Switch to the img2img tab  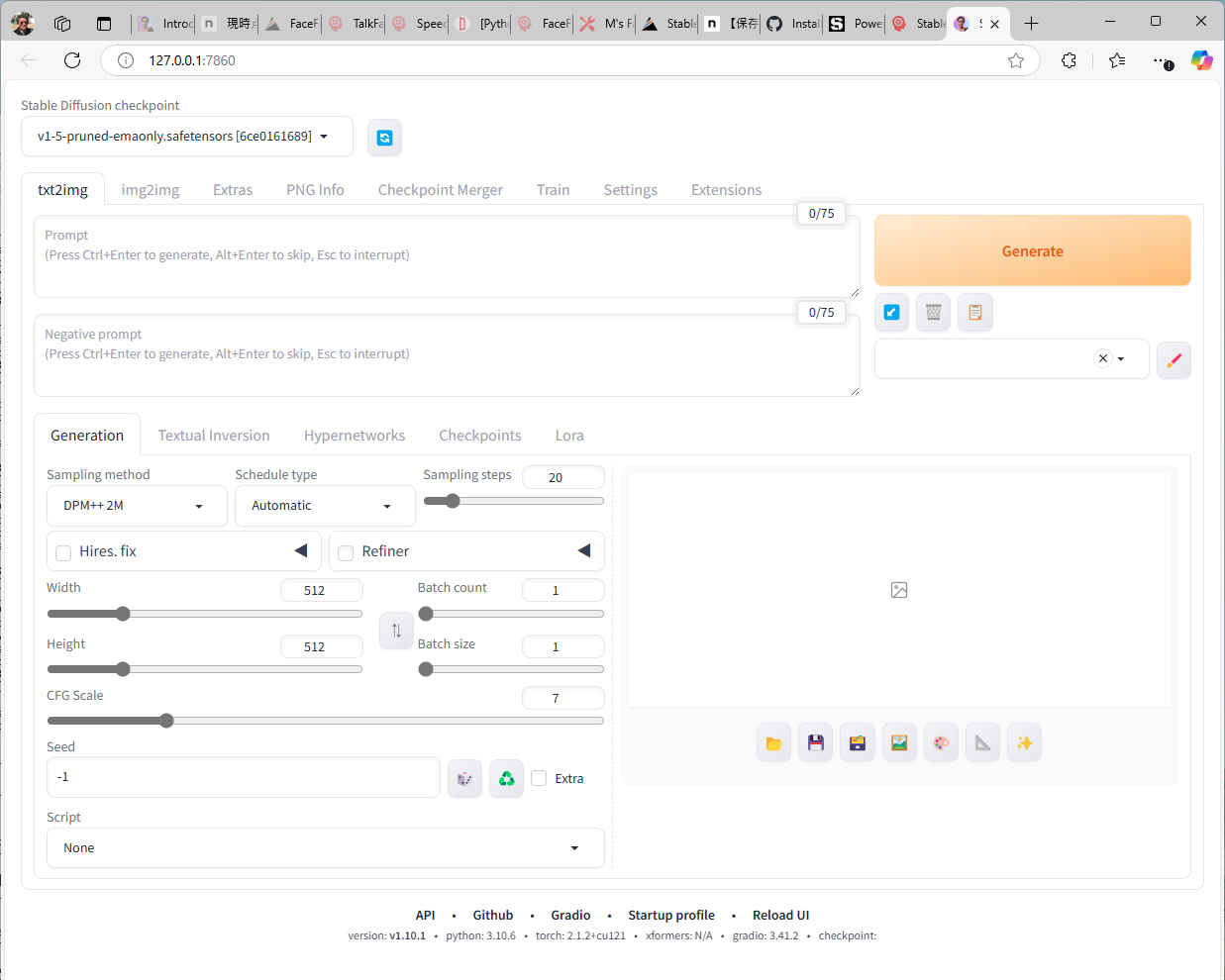[x=151, y=190]
